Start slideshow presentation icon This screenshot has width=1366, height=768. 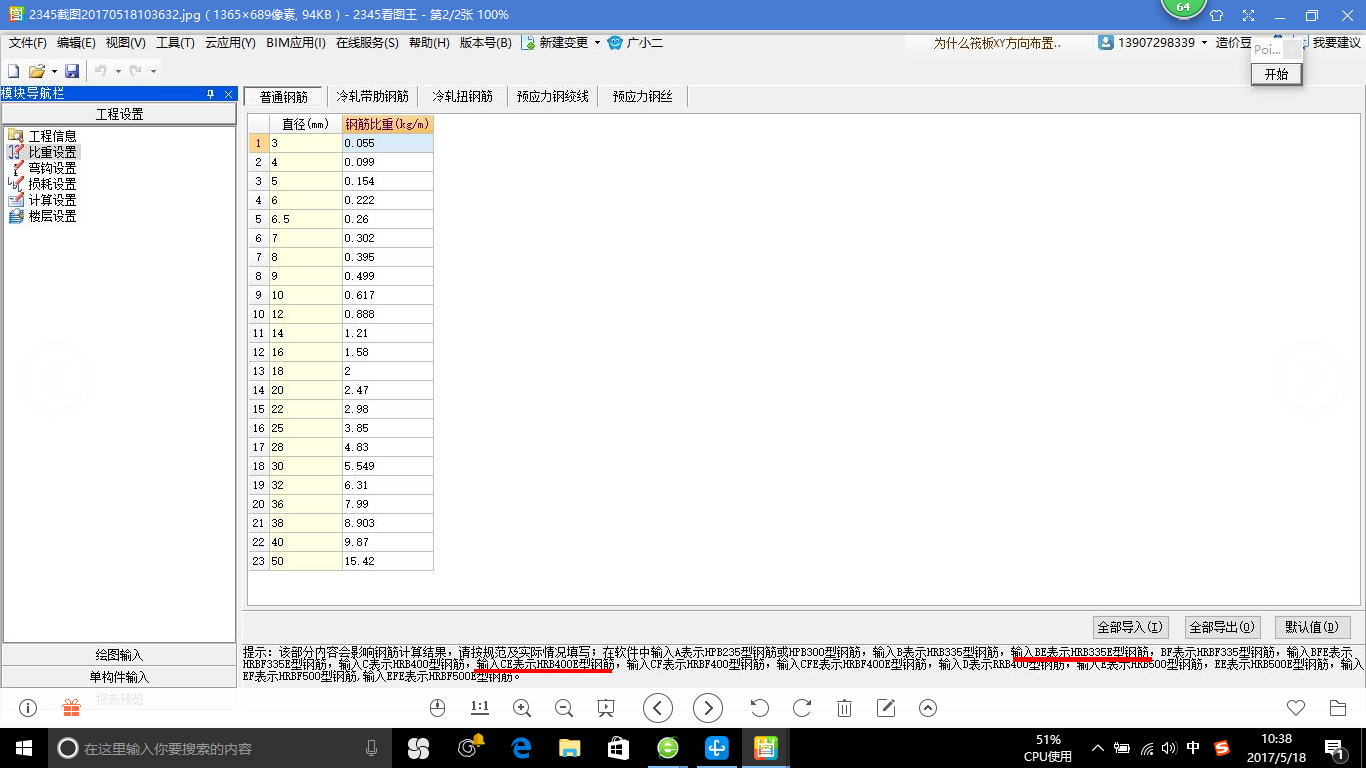tap(605, 708)
